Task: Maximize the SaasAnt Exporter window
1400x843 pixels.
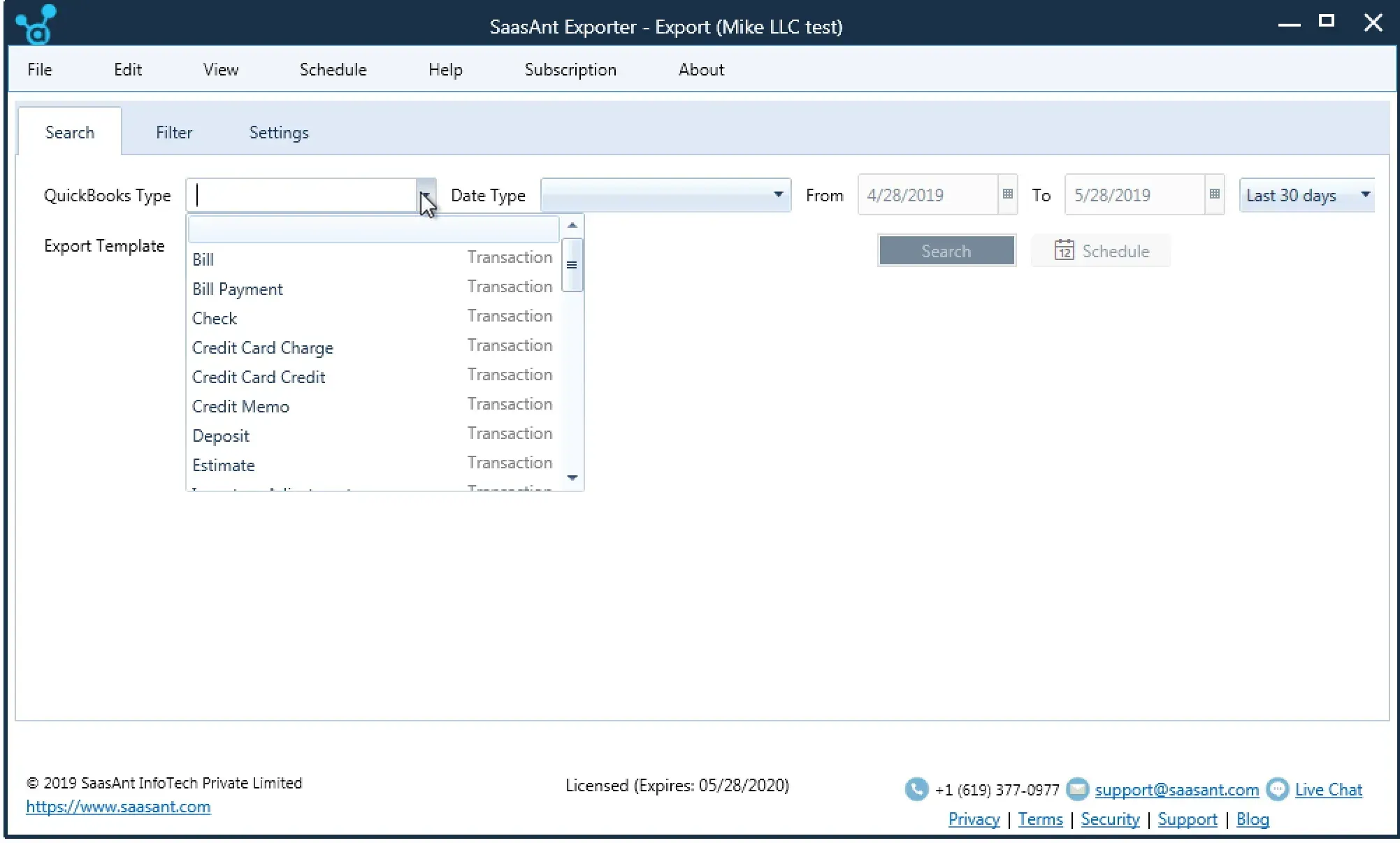Action: [1327, 22]
